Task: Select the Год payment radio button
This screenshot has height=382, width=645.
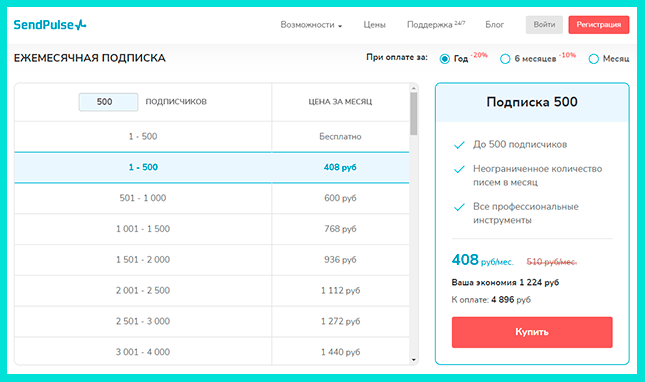Action: (444, 59)
